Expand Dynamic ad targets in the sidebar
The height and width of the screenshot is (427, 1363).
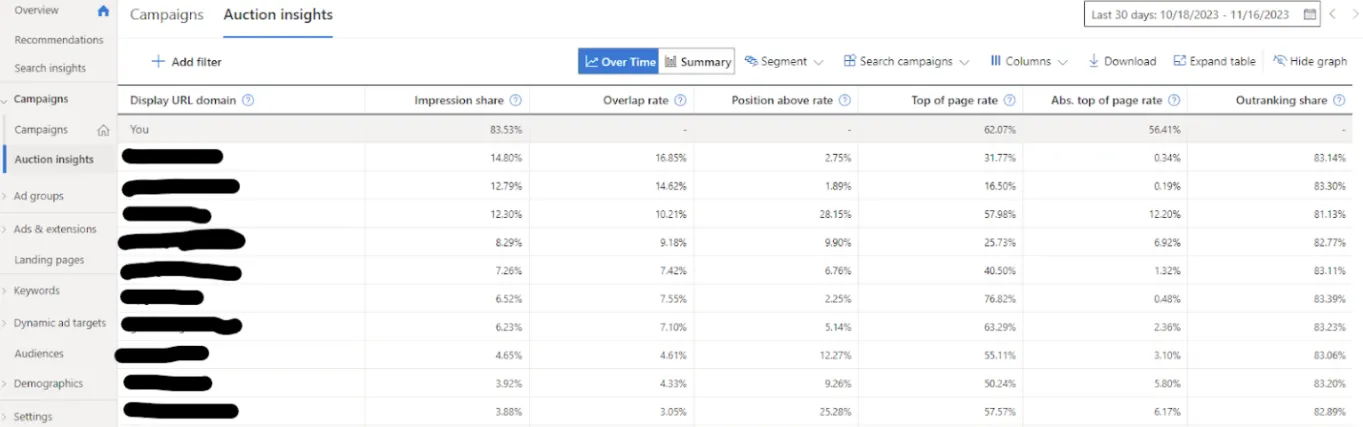pos(5,324)
